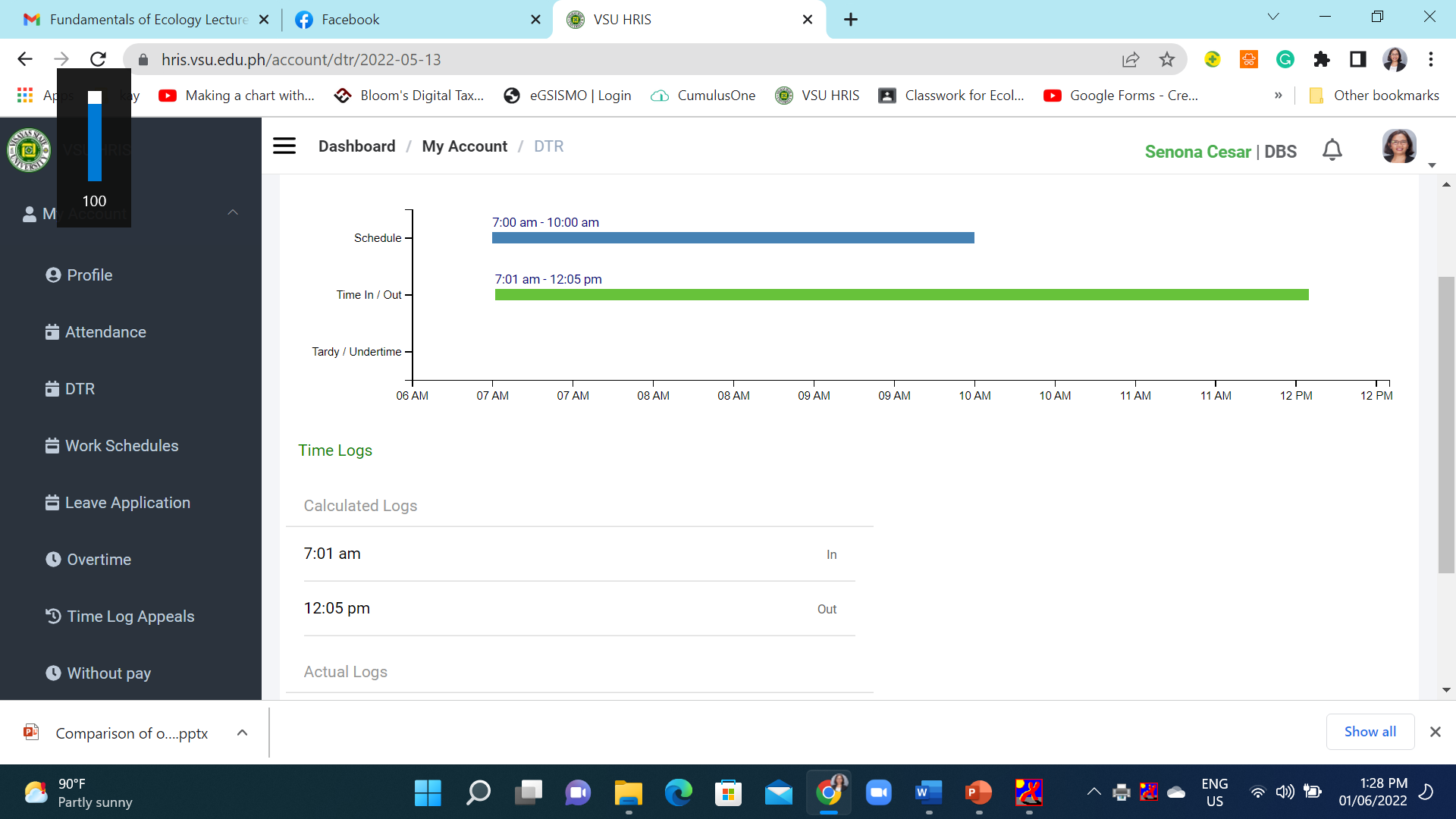The height and width of the screenshot is (819, 1456).
Task: Toggle the browser side panel
Action: tap(1357, 60)
